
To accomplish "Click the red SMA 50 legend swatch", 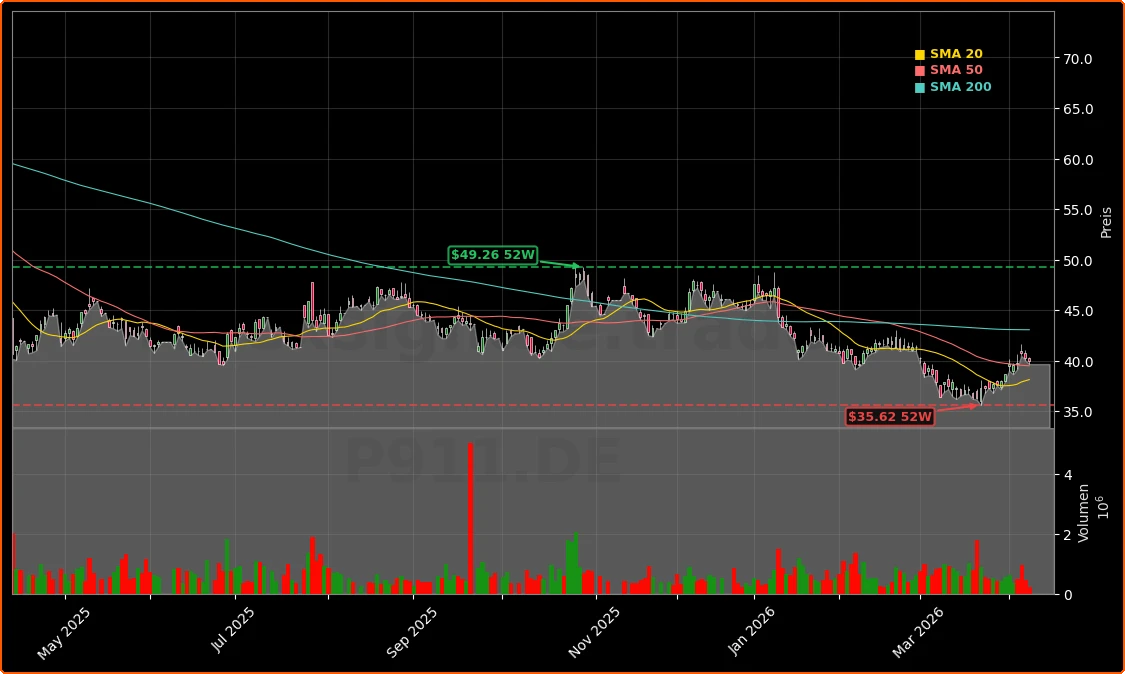I will [920, 71].
